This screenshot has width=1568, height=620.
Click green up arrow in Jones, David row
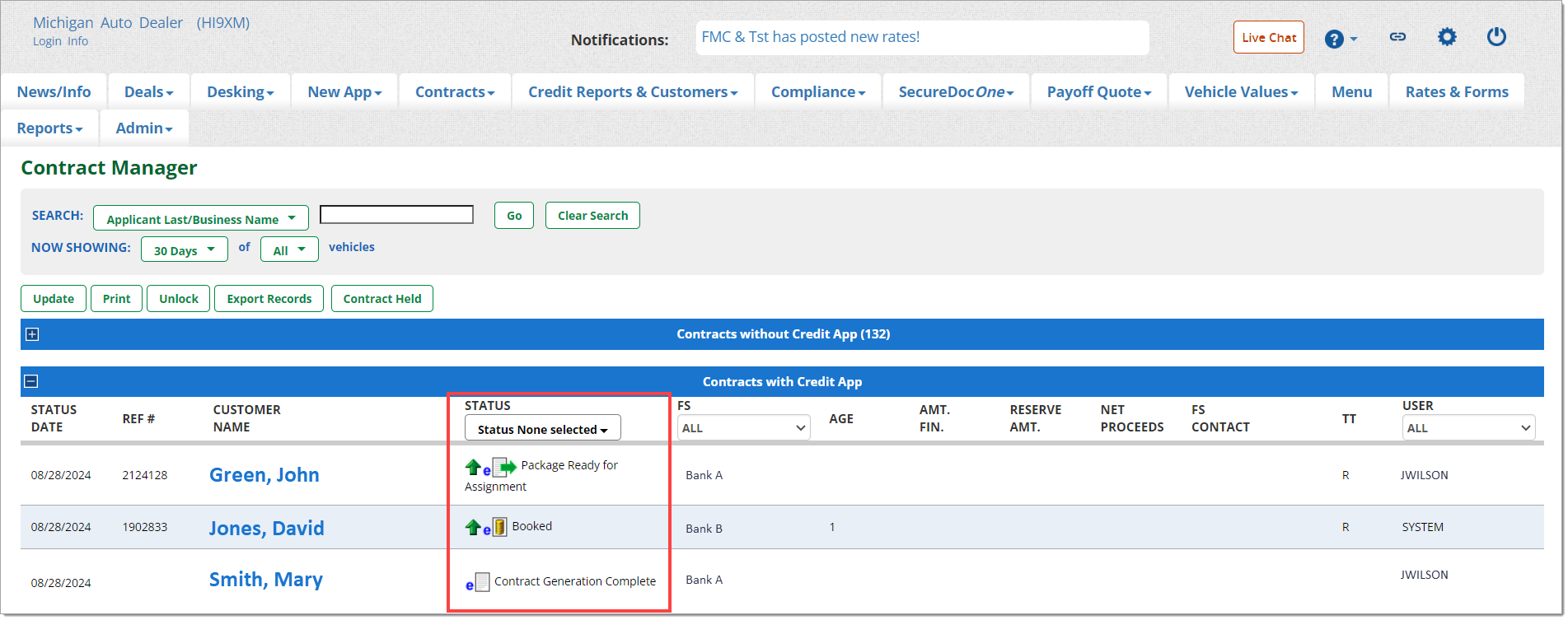pyautogui.click(x=473, y=527)
